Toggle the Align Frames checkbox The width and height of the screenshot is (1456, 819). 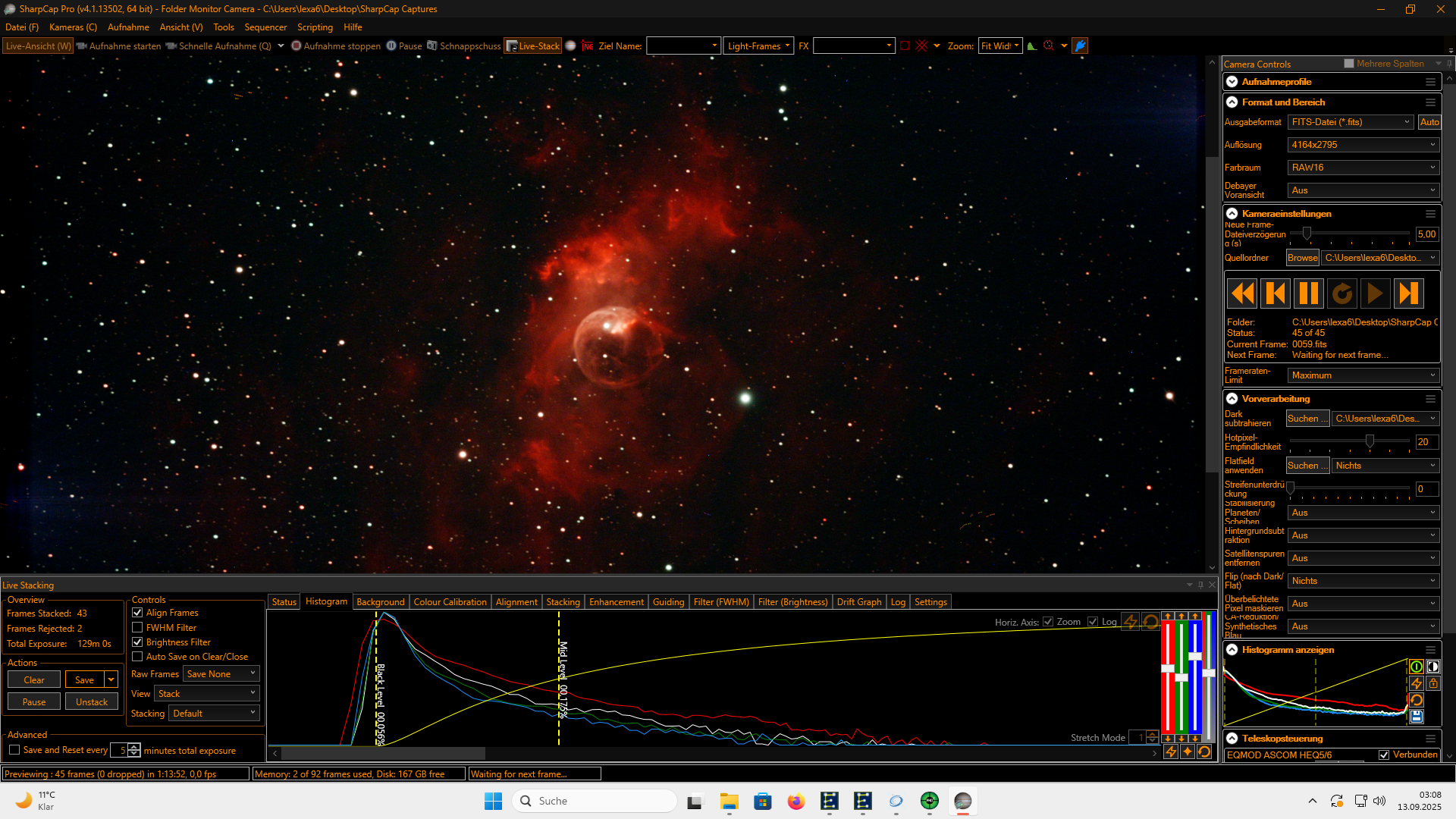[137, 613]
